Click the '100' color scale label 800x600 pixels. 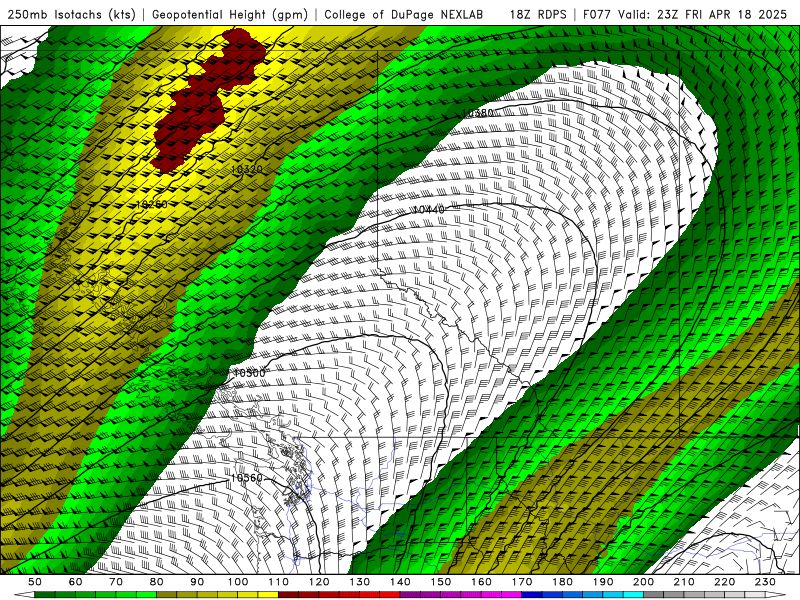click(x=238, y=582)
